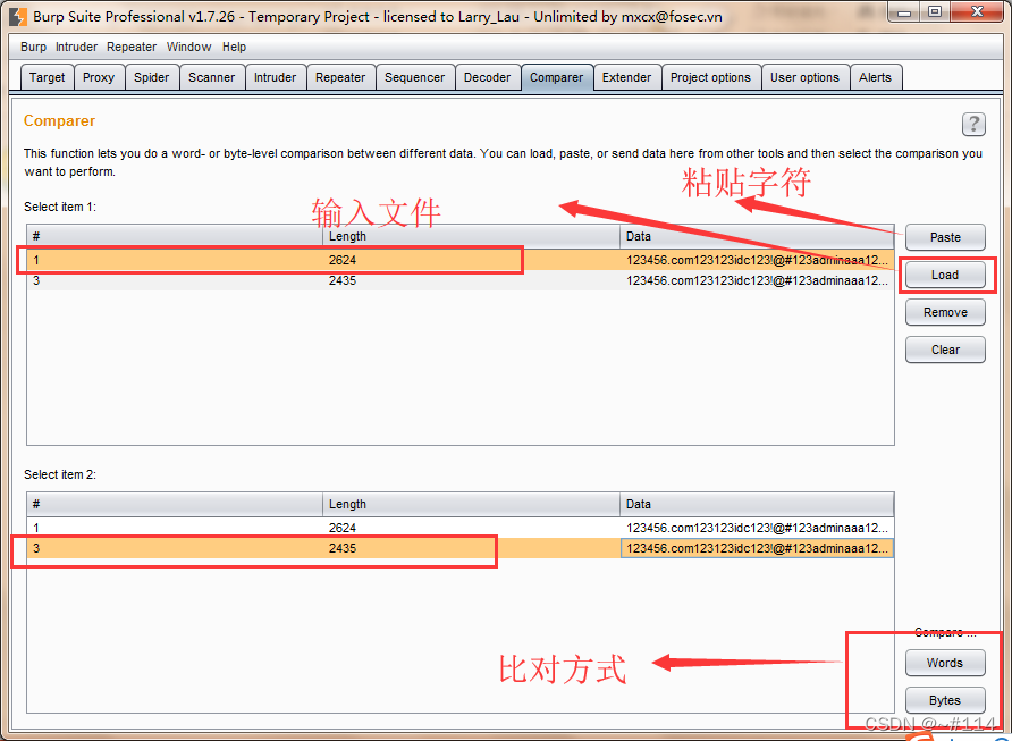Click highlighted Data cell of row 3 in item 2 table
The width and height of the screenshot is (1012, 741).
[757, 549]
